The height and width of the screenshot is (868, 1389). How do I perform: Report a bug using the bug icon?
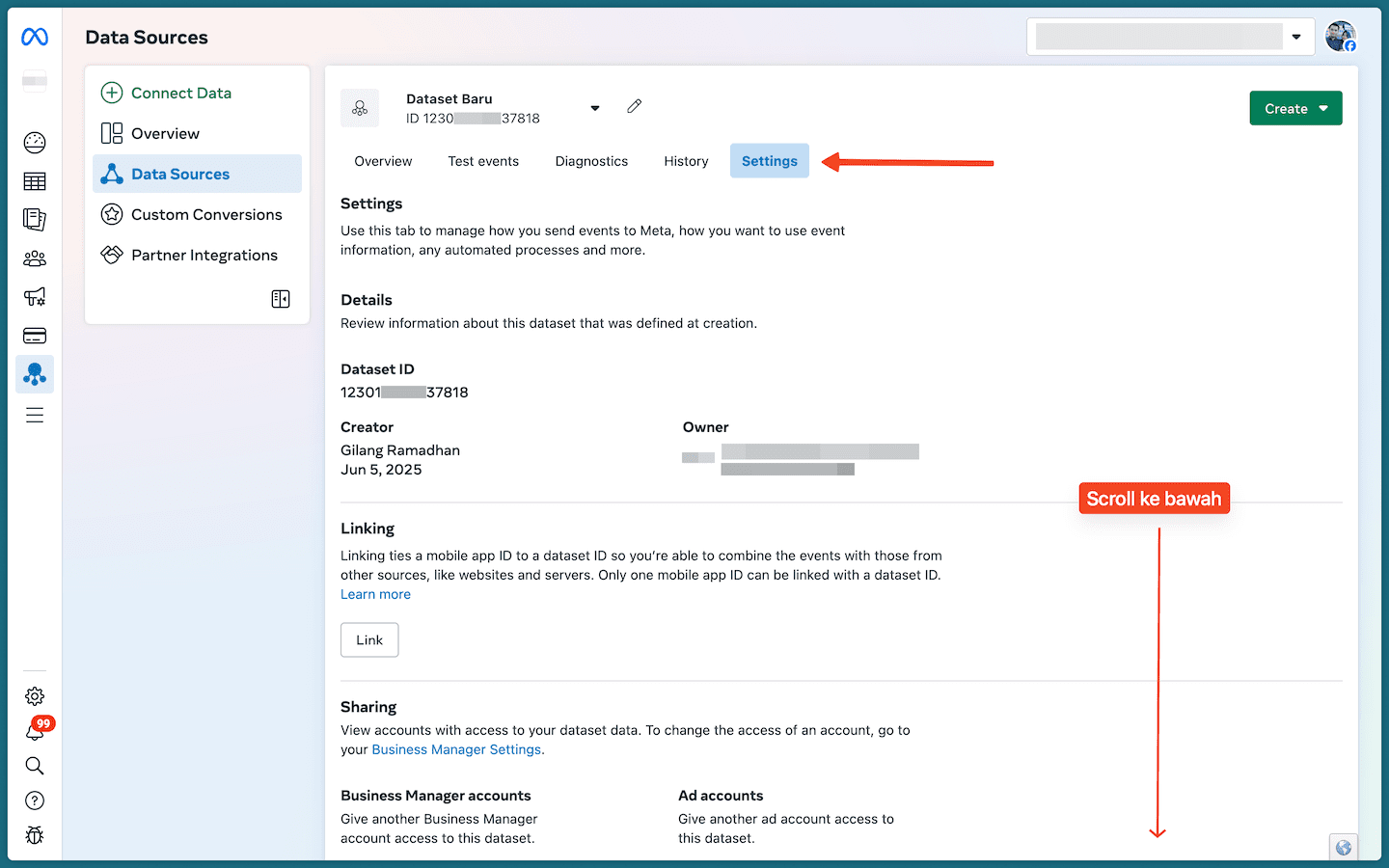click(x=35, y=835)
